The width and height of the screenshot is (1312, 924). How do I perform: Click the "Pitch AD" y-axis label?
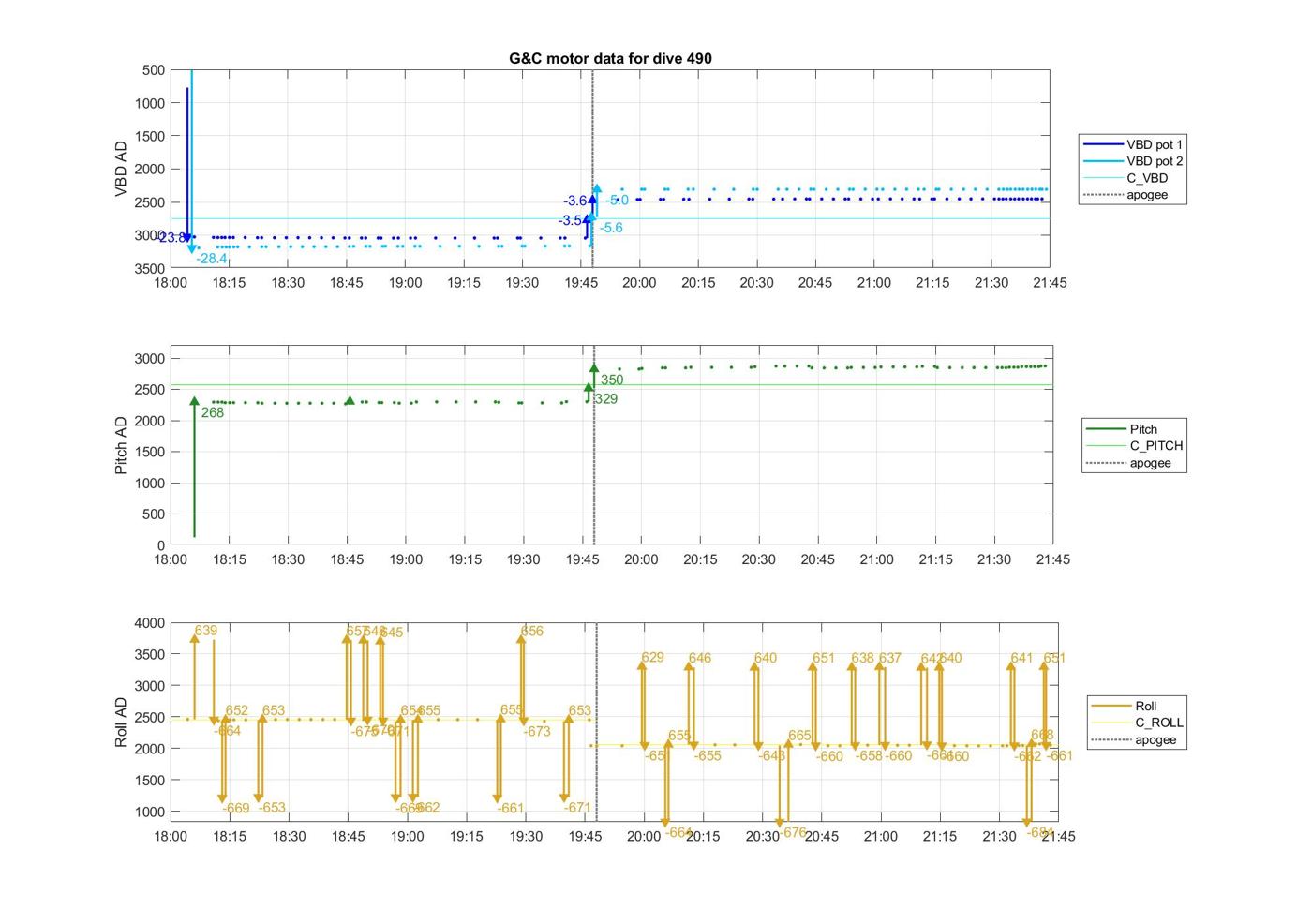click(x=121, y=445)
